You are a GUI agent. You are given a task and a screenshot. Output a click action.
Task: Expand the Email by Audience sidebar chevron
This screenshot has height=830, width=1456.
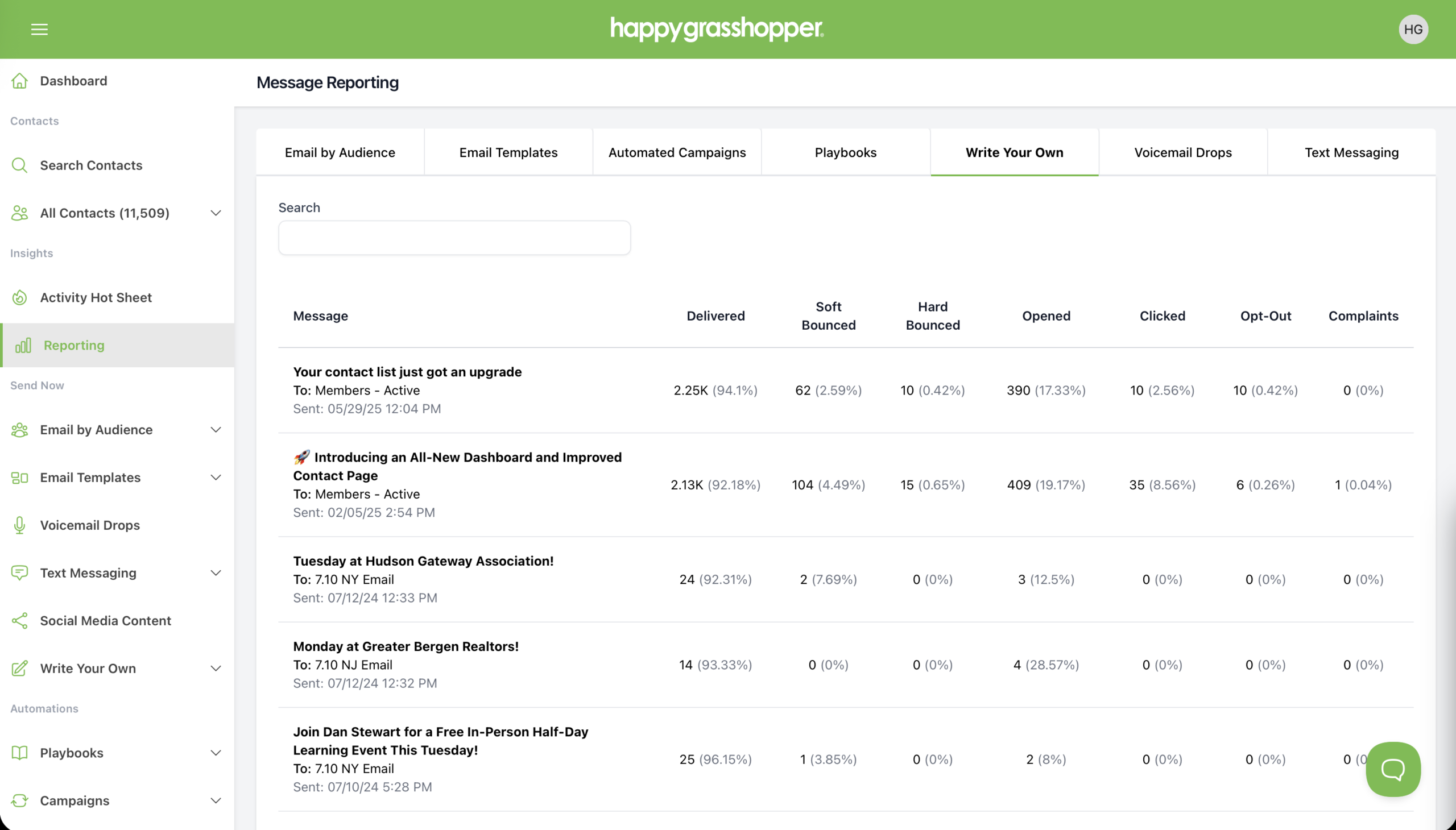216,430
